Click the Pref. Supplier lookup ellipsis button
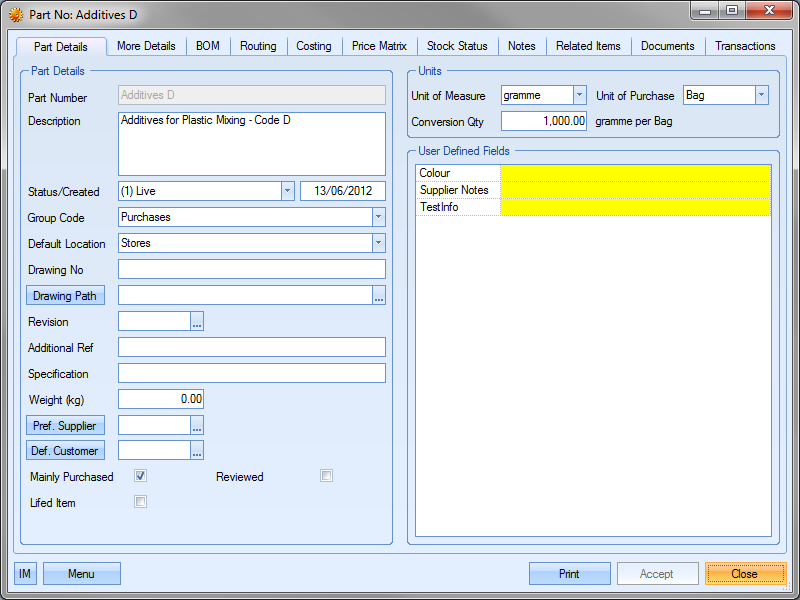The height and width of the screenshot is (600, 800). pyautogui.click(x=197, y=426)
